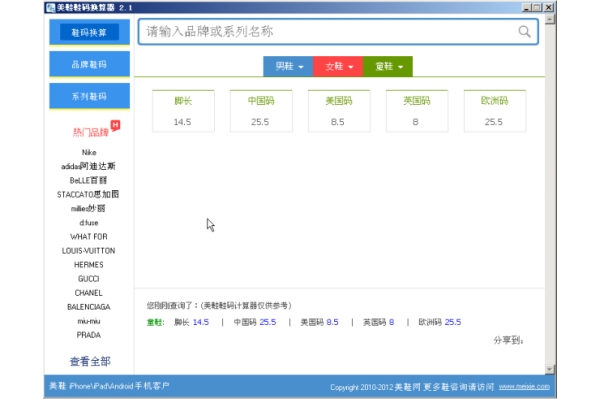Minimize the 美鞋鞋码换算器 window
Viewport: 600px width, 400px height.
pyautogui.click(x=527, y=7)
